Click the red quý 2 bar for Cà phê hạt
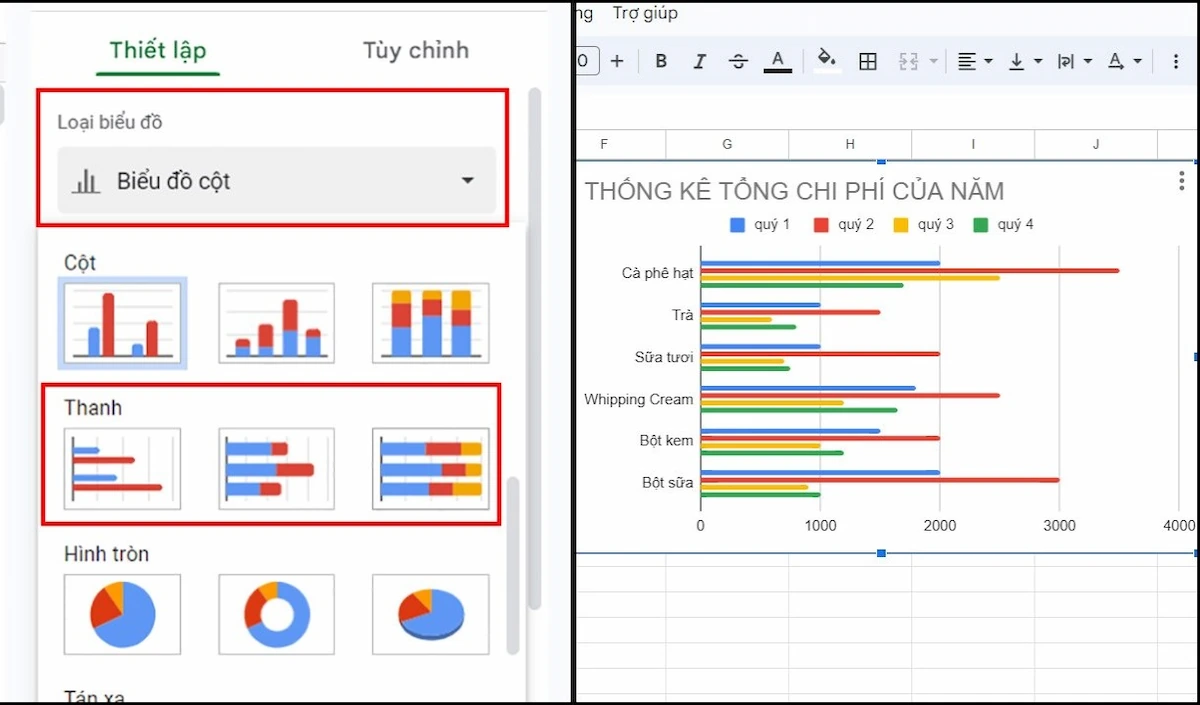1200x705 pixels. (910, 271)
